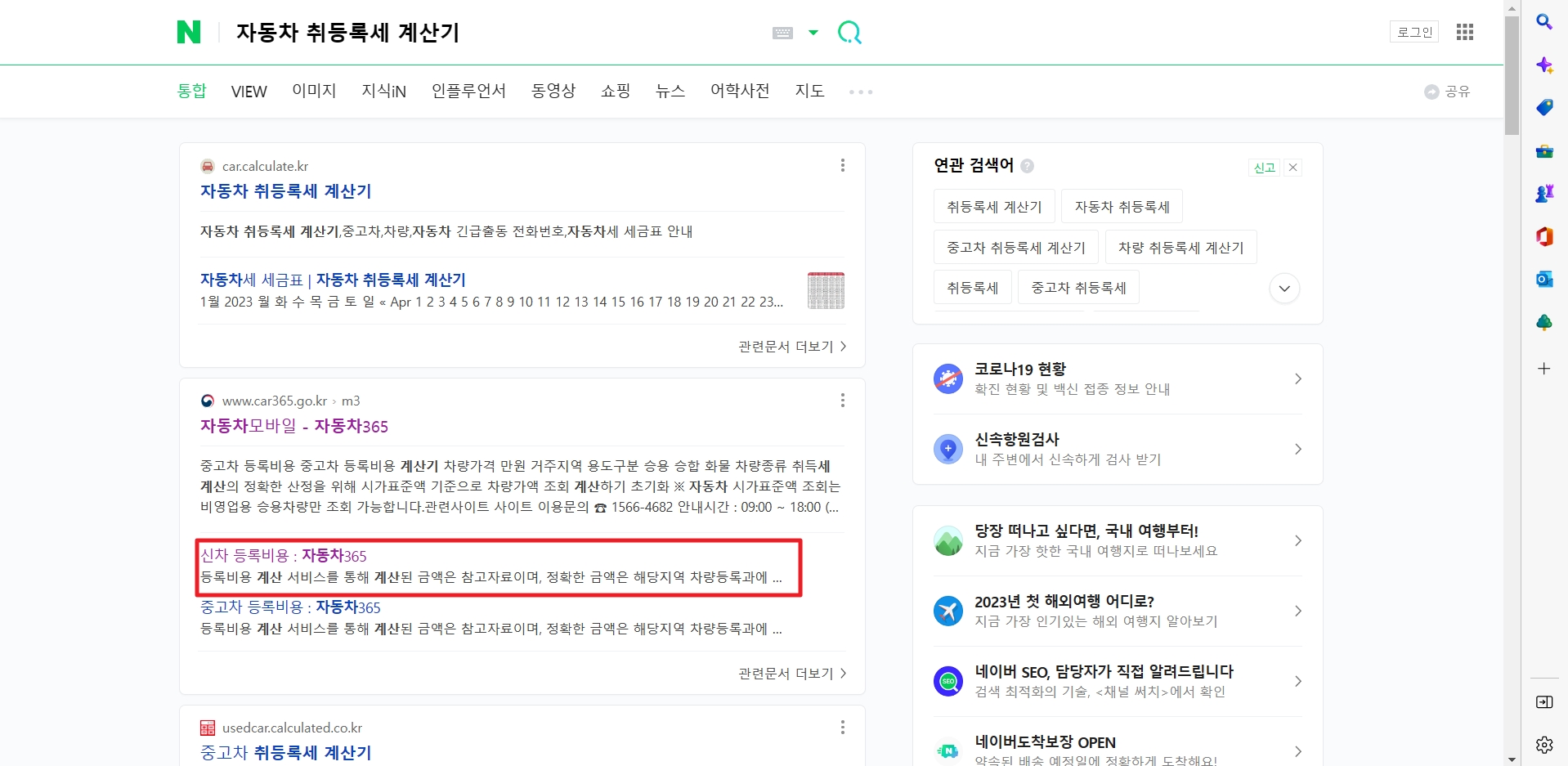Open the 쇼핑 tab
The image size is (1568, 766).
pos(616,91)
